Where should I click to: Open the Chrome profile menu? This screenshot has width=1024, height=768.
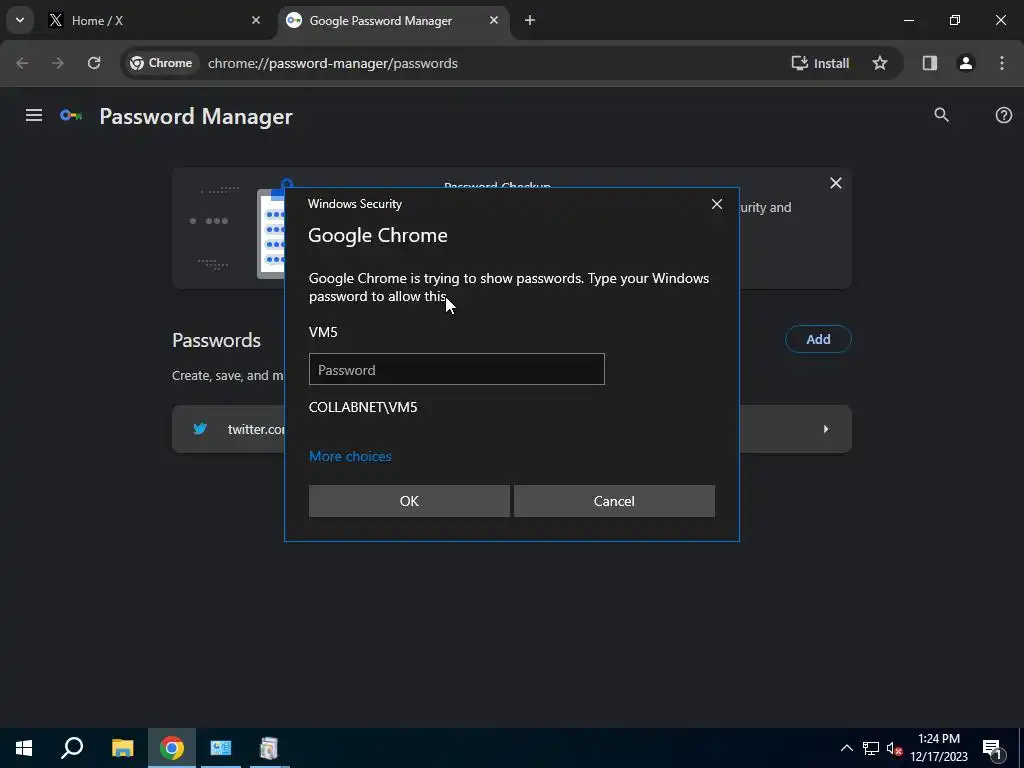965,63
